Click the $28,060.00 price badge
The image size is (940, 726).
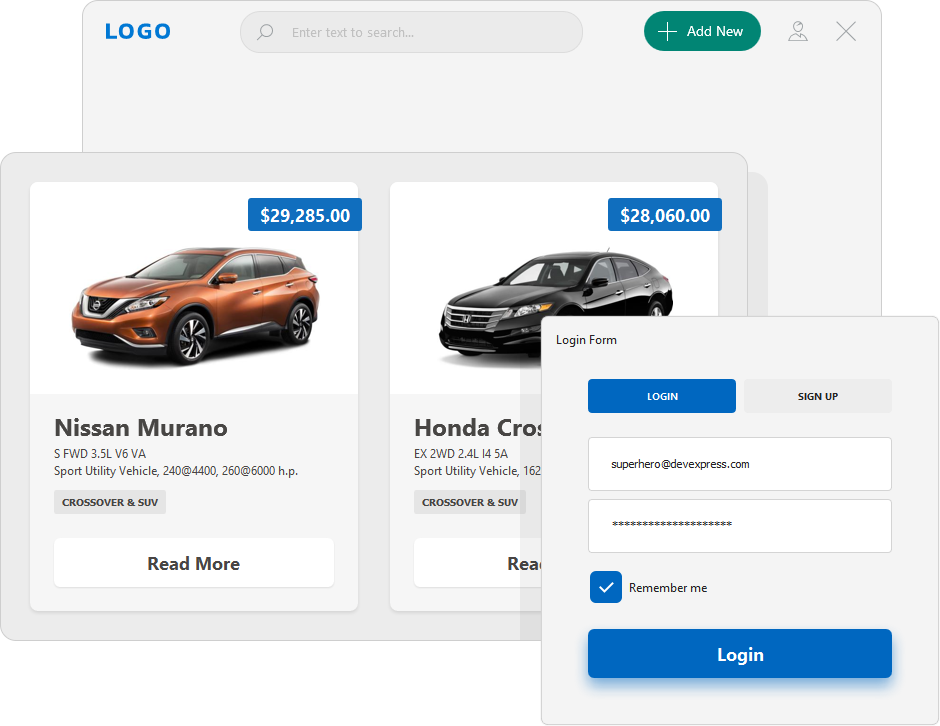pos(664,214)
